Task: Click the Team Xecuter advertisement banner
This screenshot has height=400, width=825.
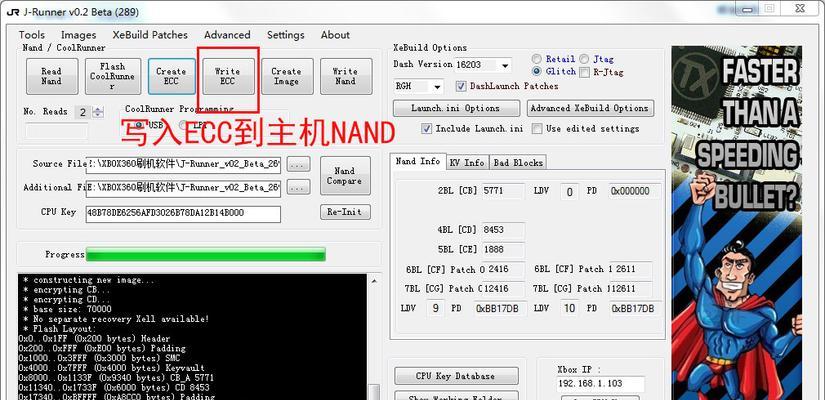Action: (x=737, y=223)
